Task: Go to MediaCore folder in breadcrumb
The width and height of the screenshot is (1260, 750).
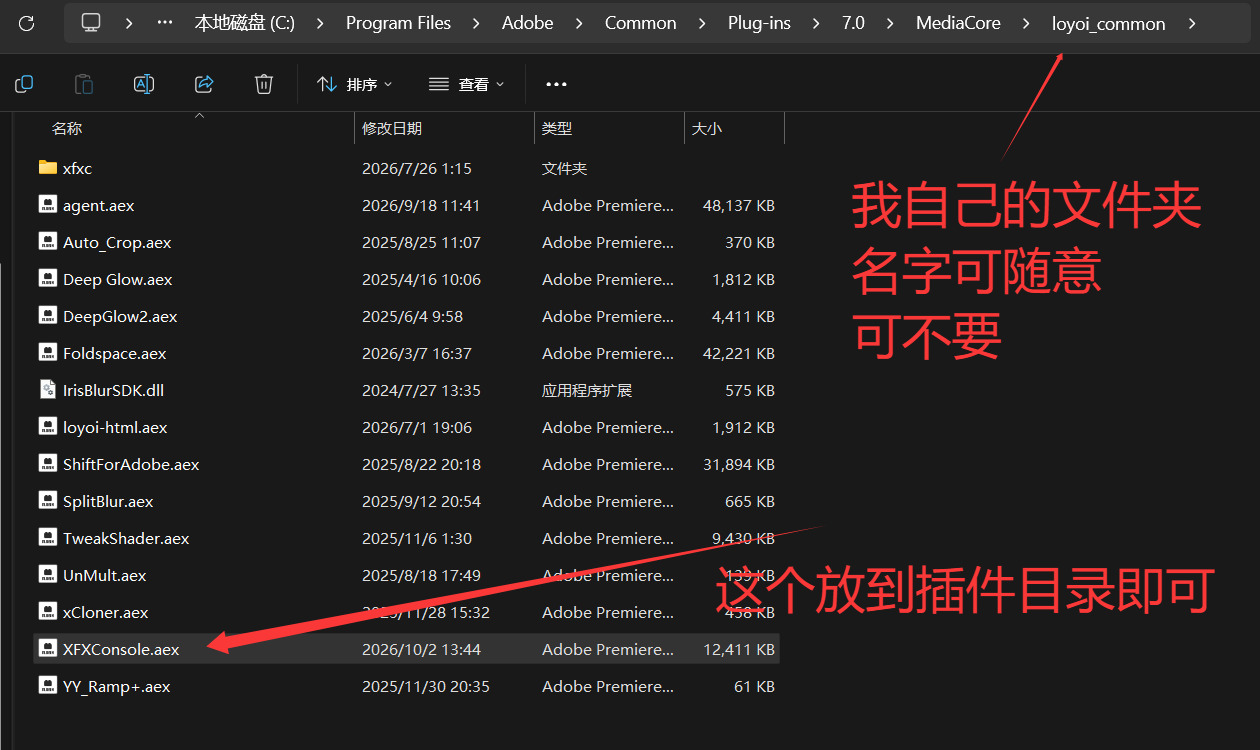Action: [958, 23]
